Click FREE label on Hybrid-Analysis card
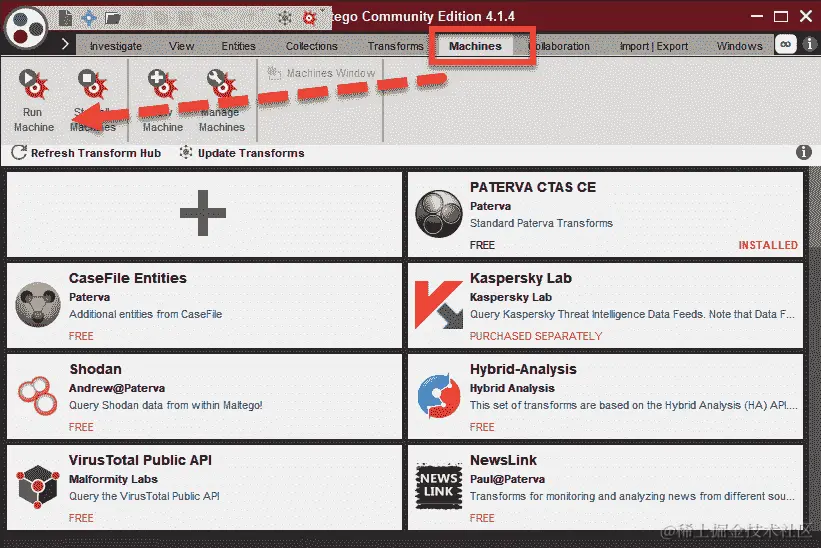 (482, 427)
